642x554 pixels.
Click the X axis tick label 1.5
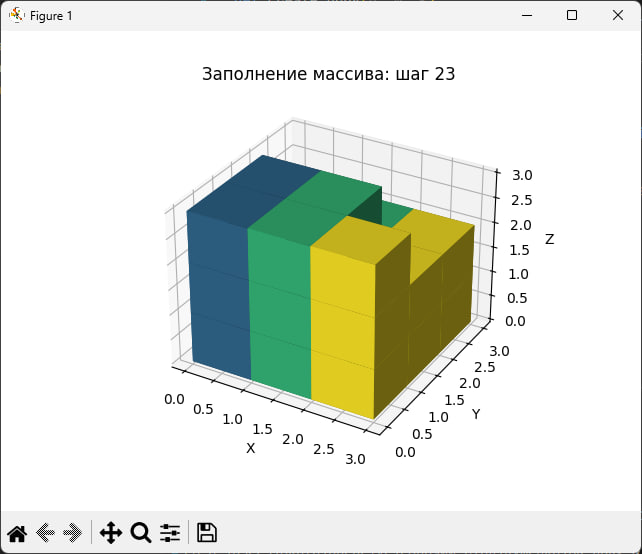(262, 430)
